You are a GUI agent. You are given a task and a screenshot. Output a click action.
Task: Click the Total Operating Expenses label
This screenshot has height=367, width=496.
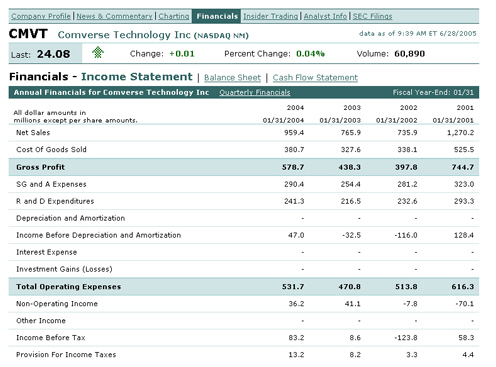click(x=69, y=287)
